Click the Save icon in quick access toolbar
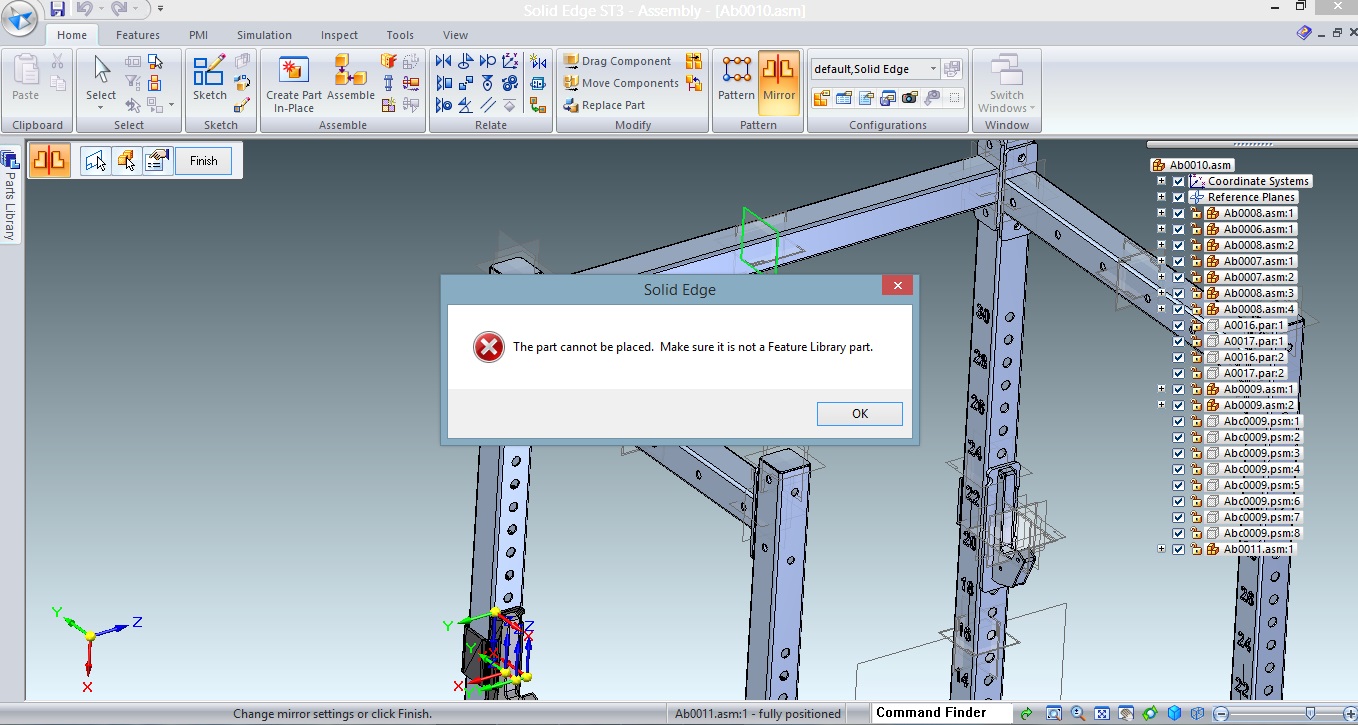The image size is (1358, 725). point(57,9)
